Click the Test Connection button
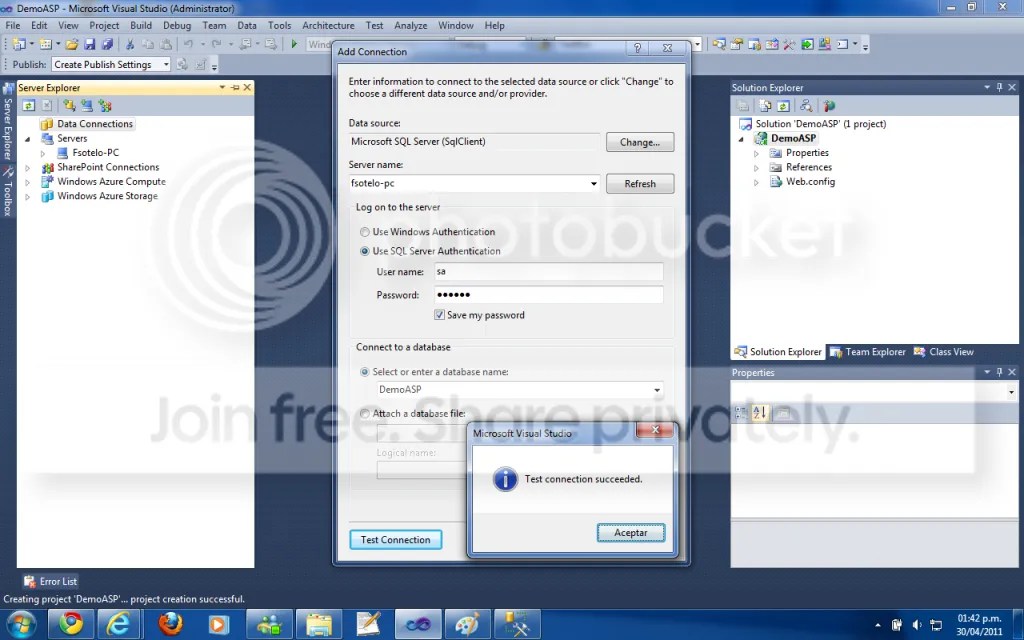 pyautogui.click(x=395, y=540)
